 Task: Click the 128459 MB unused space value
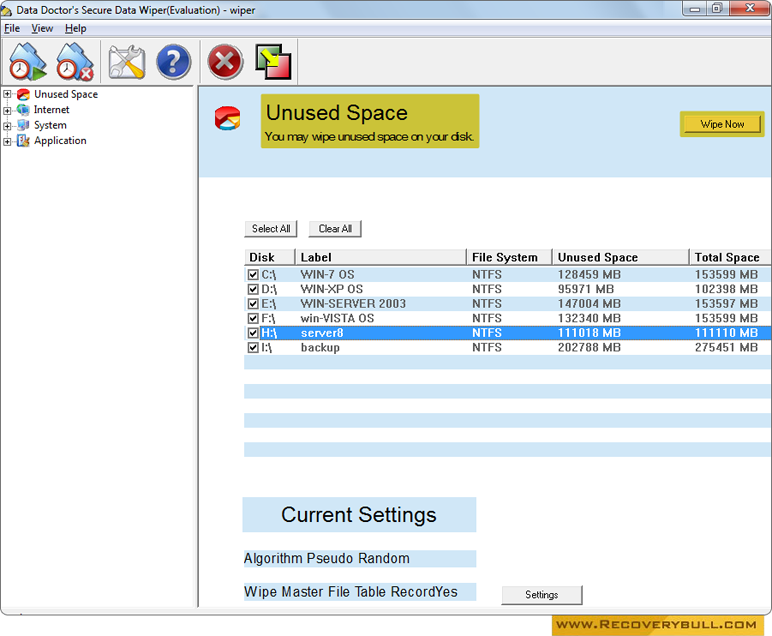[x=589, y=275]
